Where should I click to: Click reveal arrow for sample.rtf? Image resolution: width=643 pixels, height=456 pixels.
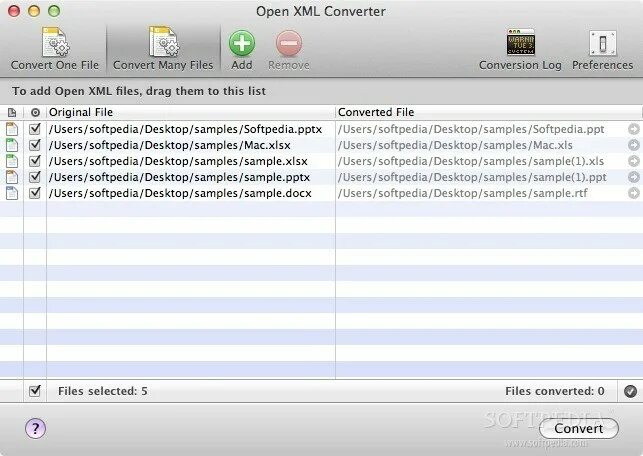(634, 193)
